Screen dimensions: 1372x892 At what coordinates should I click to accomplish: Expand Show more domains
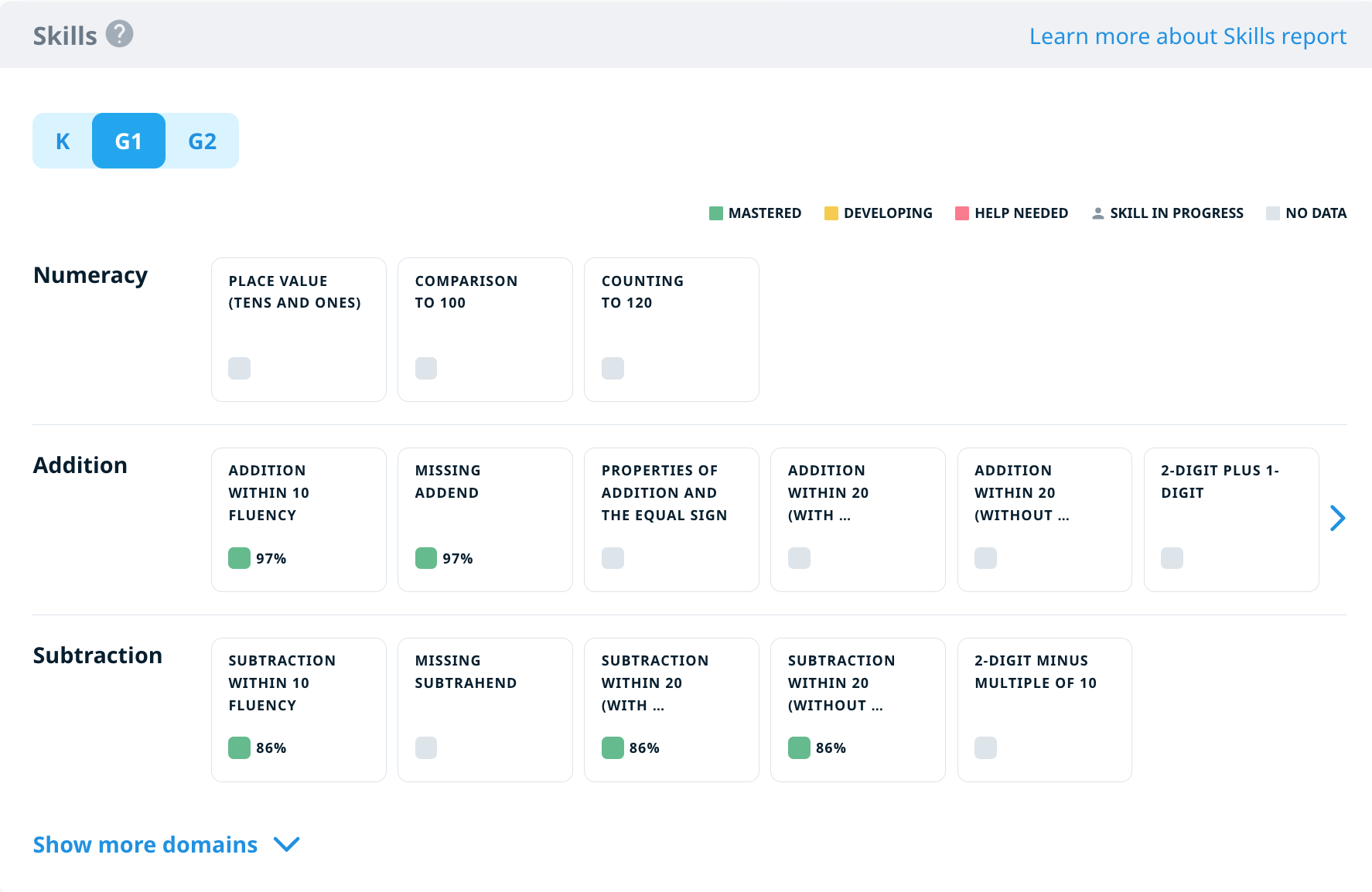click(x=145, y=845)
